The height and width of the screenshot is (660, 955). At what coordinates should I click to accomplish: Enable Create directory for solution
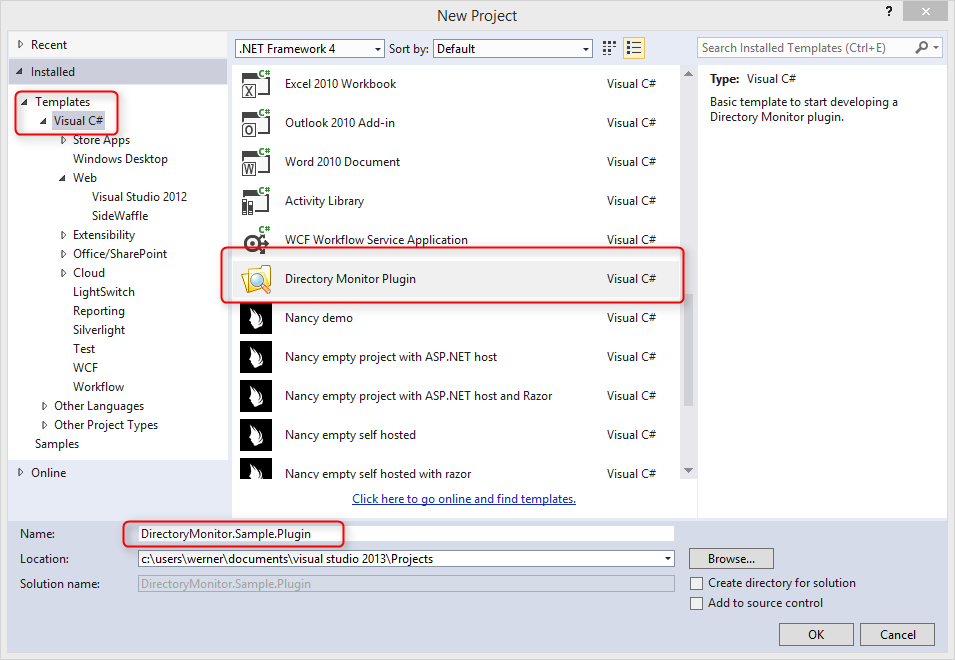697,583
